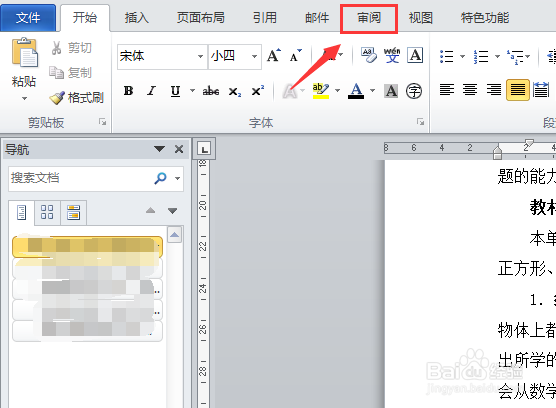Open the 特色功能 tab
The image size is (556, 408).
(x=485, y=18)
